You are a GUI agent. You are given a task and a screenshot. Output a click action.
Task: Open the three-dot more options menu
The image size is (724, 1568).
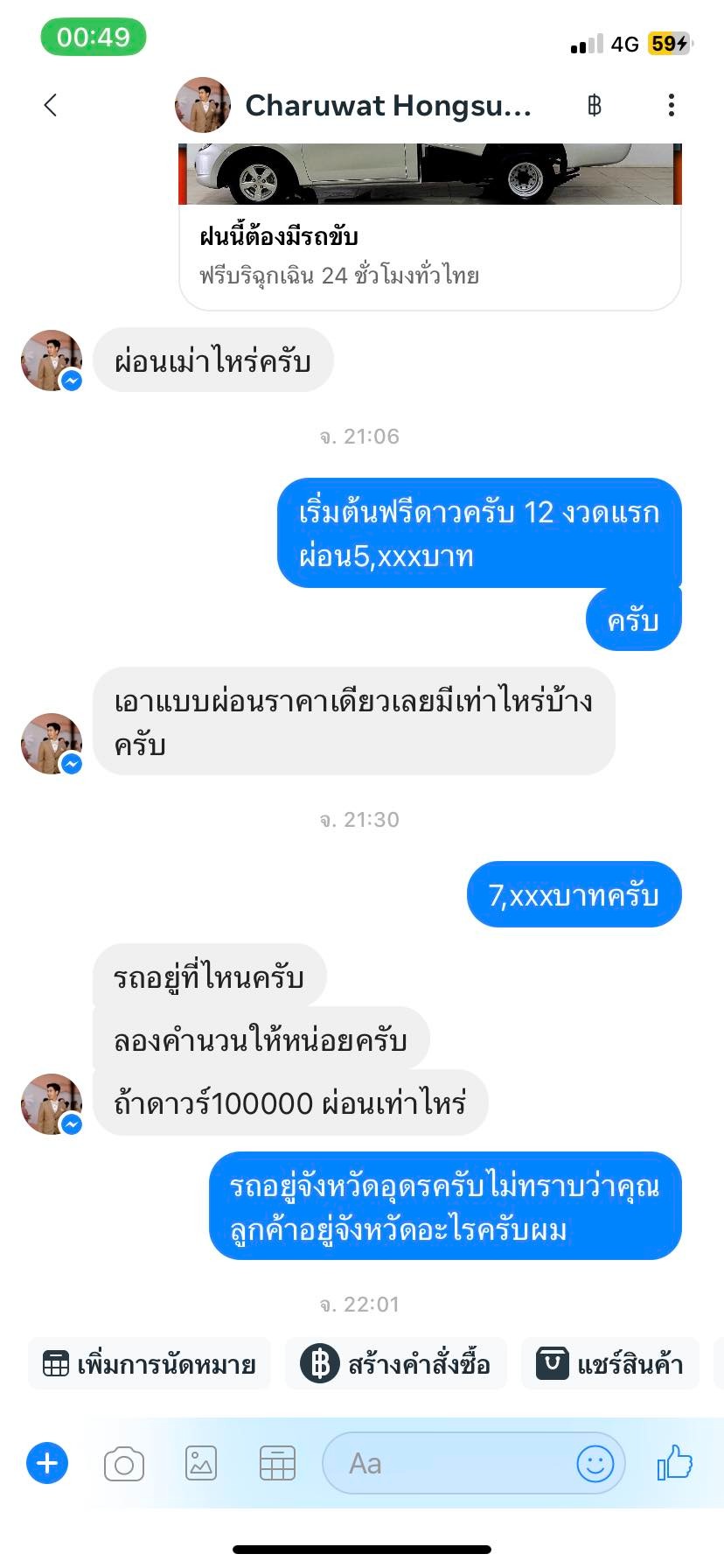click(671, 105)
